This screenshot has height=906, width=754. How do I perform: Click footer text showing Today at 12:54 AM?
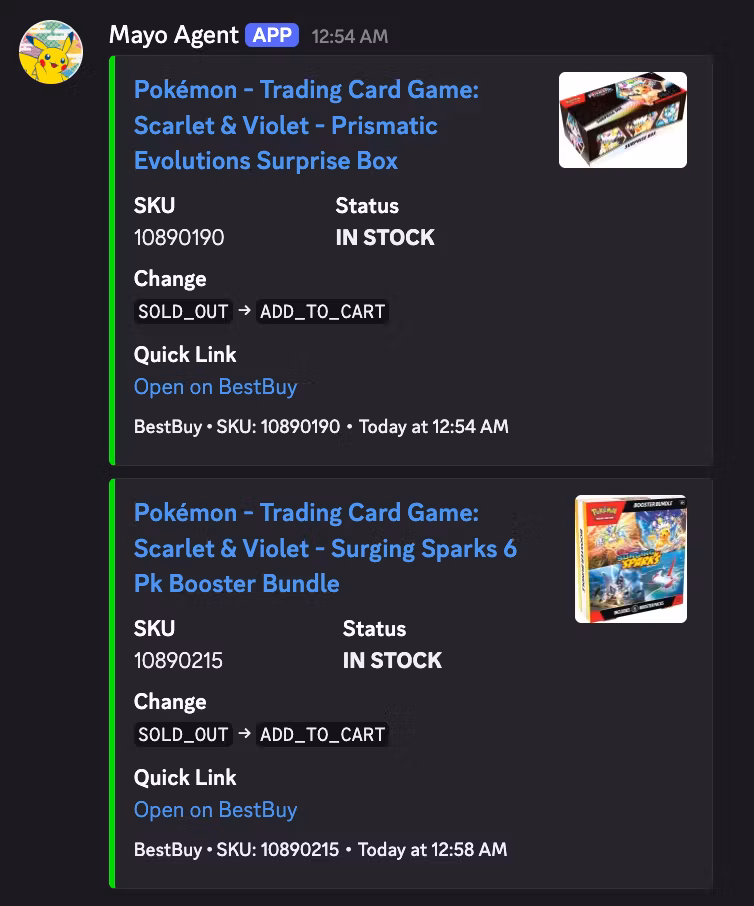click(434, 426)
